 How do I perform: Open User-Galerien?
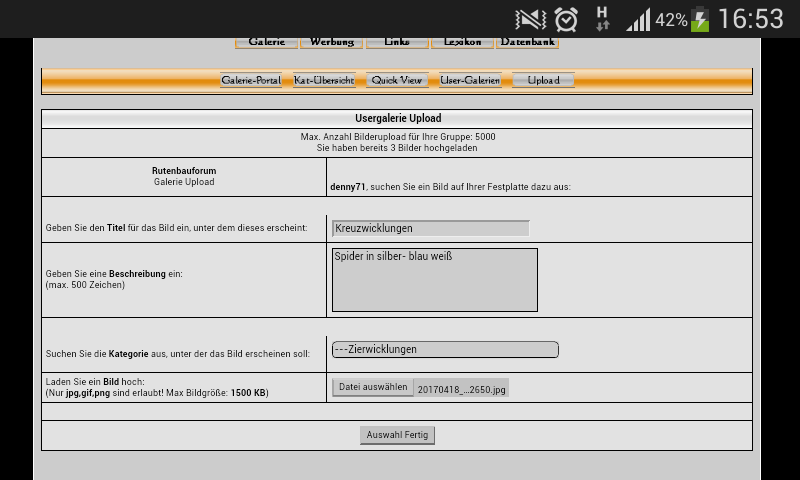click(470, 80)
